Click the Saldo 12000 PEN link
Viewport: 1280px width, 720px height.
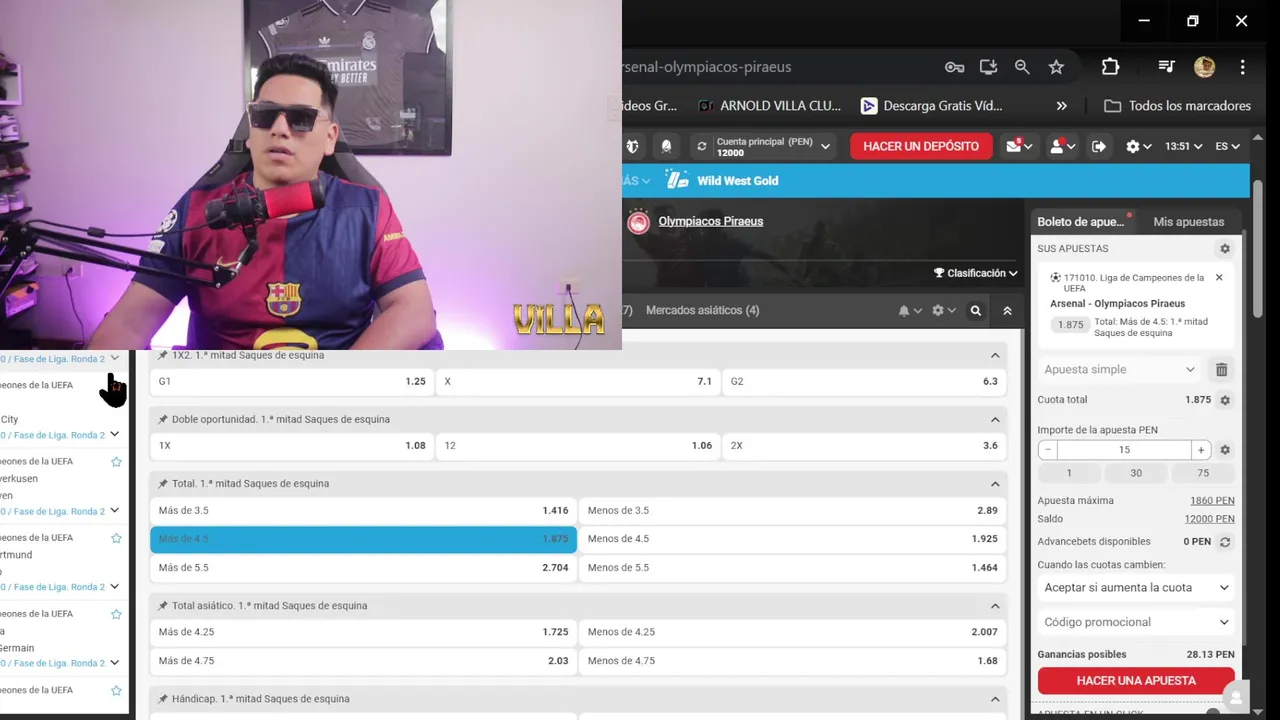[x=1209, y=519]
